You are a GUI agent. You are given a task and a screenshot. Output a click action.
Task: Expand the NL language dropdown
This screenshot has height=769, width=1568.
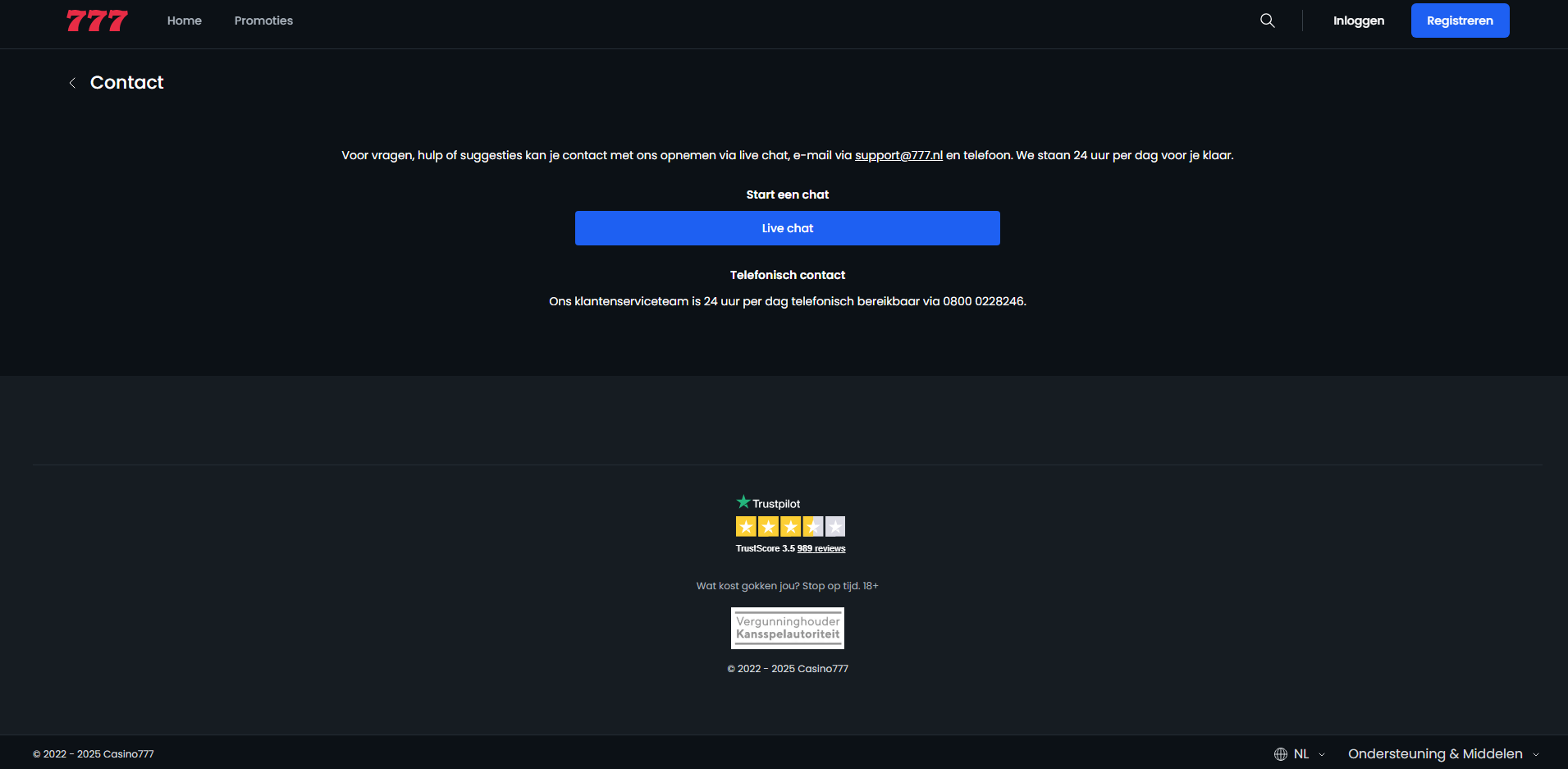click(x=1309, y=754)
